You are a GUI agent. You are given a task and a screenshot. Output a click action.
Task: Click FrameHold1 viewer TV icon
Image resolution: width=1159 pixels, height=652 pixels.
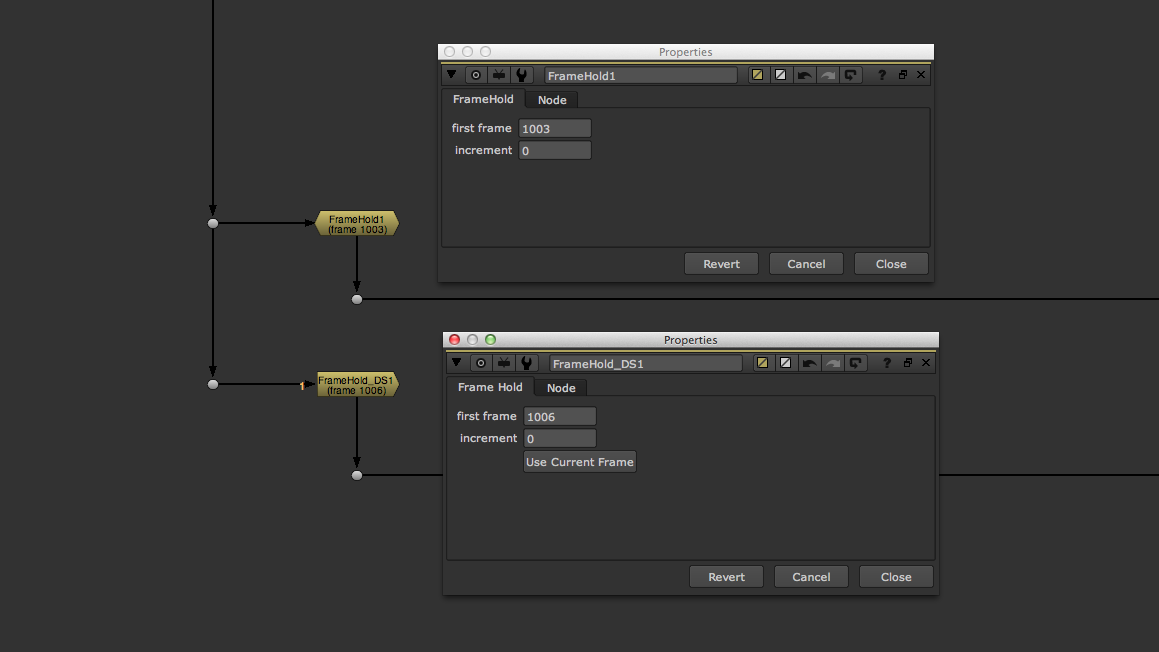click(499, 75)
